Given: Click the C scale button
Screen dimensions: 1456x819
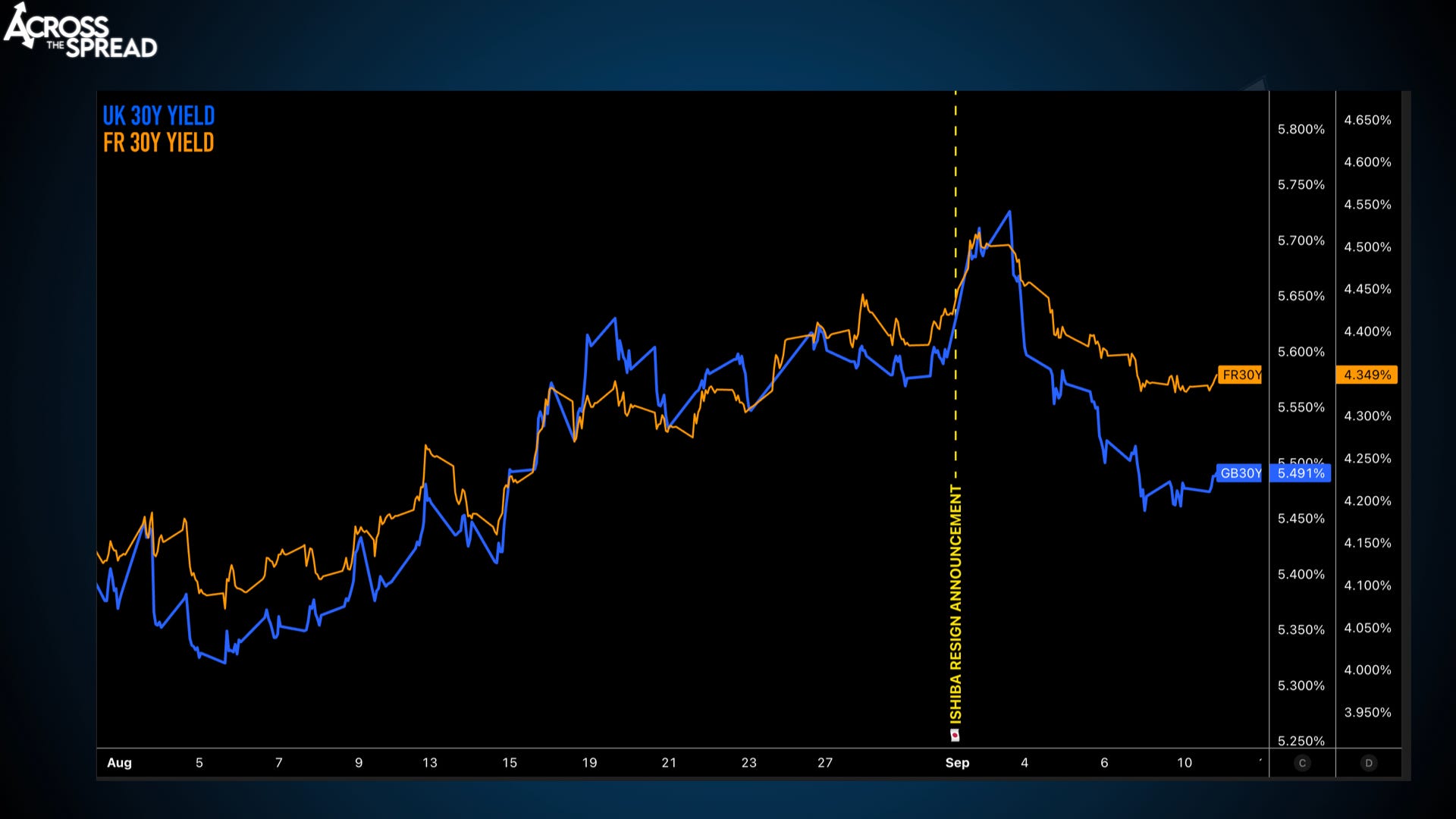Looking at the screenshot, I should [x=1302, y=763].
